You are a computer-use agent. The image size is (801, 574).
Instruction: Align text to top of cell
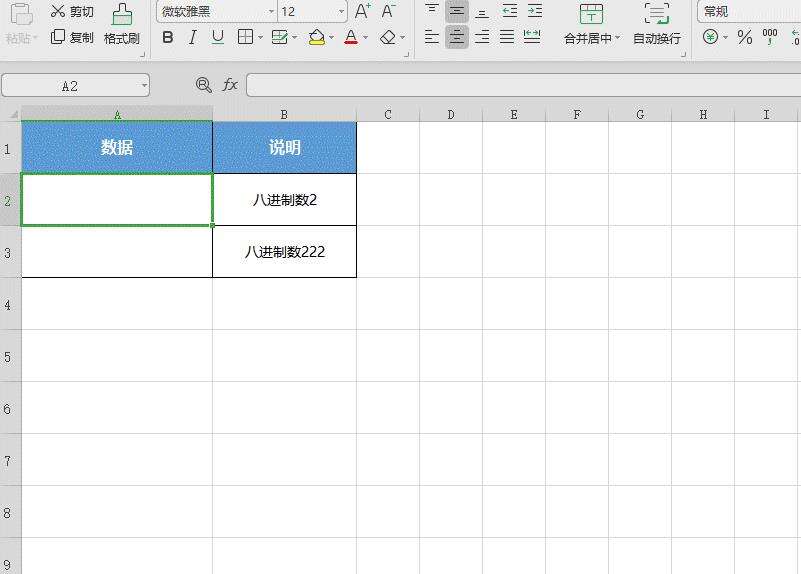click(x=432, y=11)
